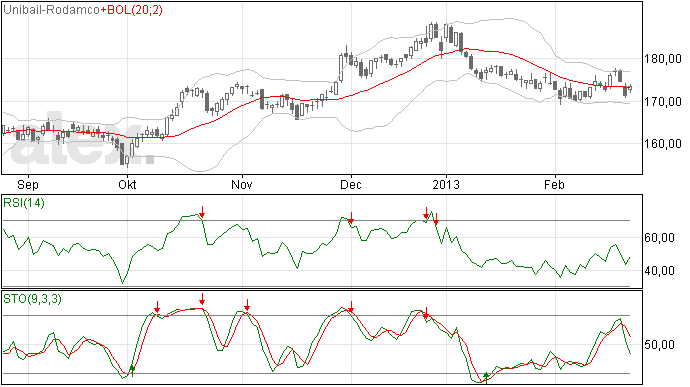Click the 50,00 stochastic axis value
The height and width of the screenshot is (387, 690).
click(x=659, y=345)
